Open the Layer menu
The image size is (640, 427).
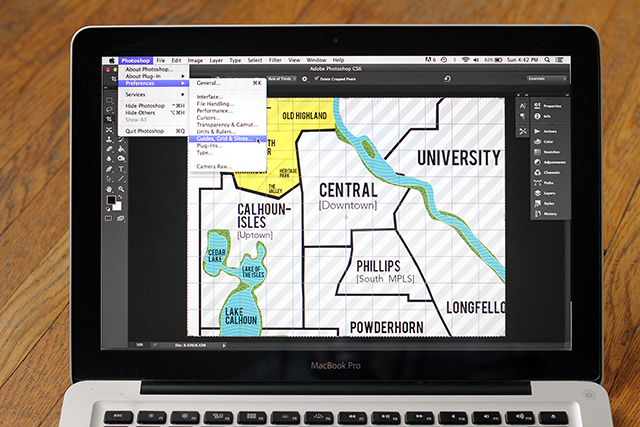pos(216,60)
